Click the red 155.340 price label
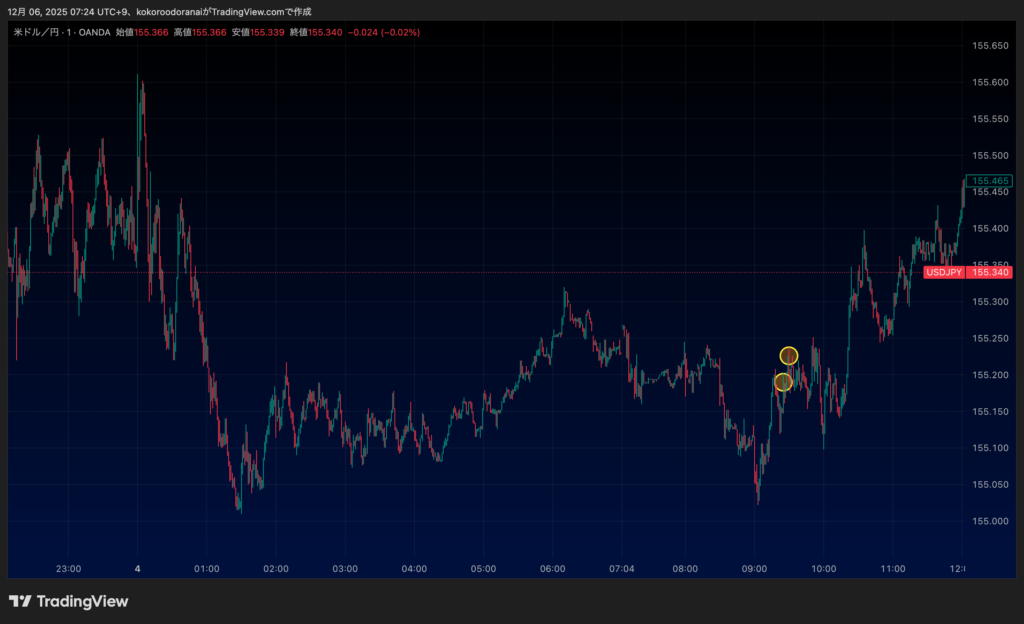 pos(991,272)
